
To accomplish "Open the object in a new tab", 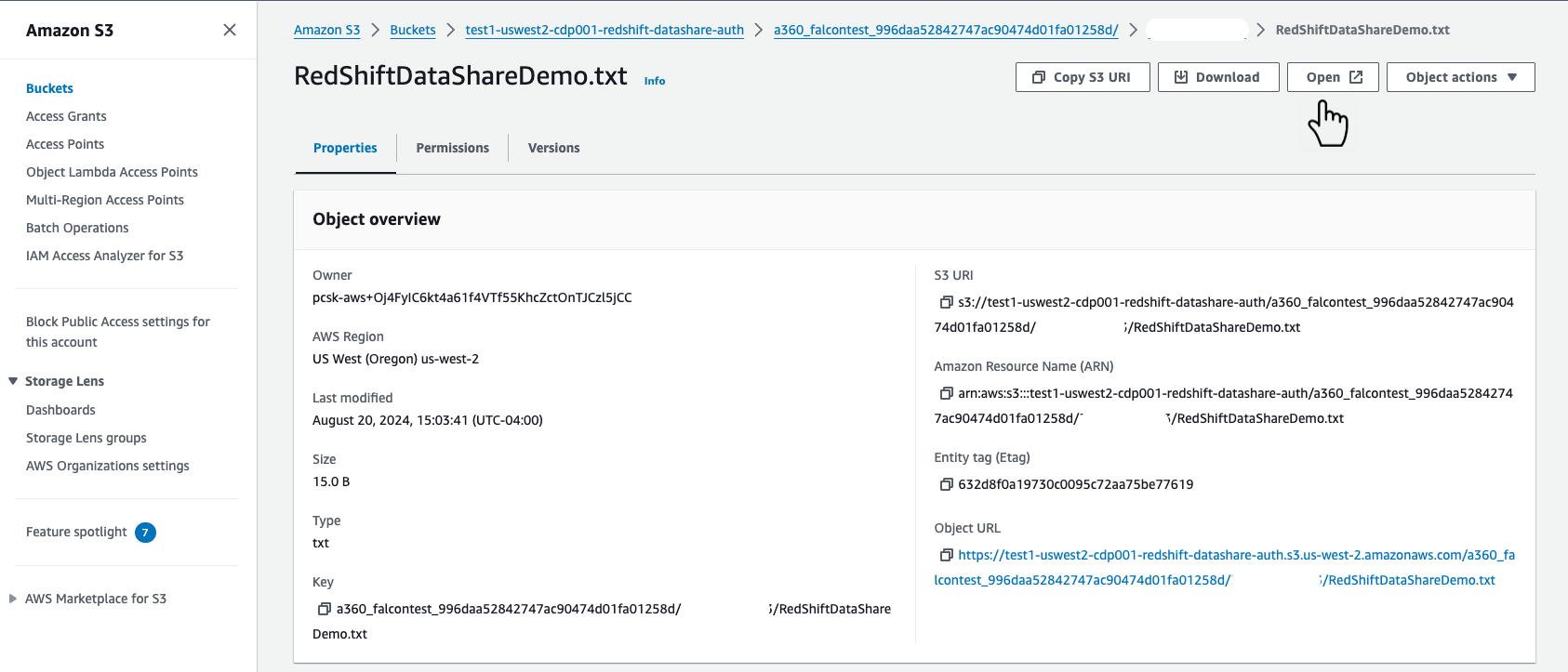I will [1333, 77].
